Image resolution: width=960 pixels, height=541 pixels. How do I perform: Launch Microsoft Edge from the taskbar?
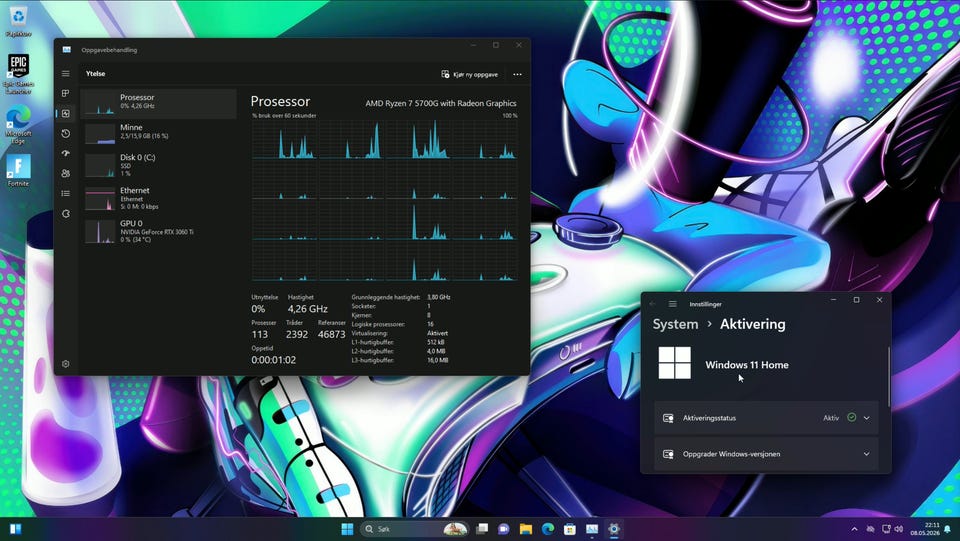548,529
